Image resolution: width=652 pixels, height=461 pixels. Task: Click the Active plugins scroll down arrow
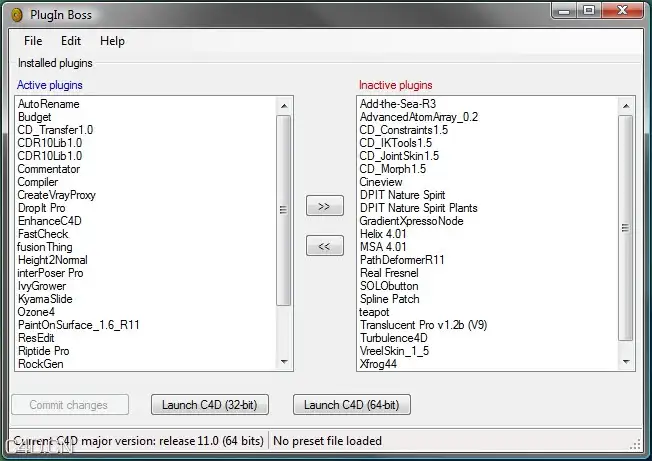coord(284,362)
